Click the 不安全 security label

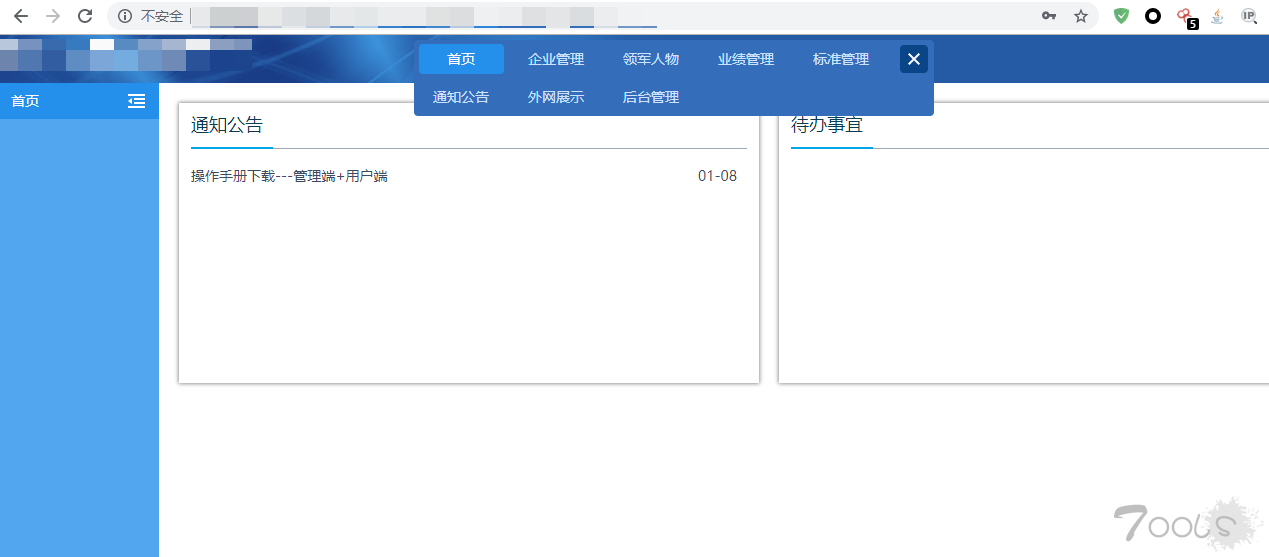click(x=162, y=16)
